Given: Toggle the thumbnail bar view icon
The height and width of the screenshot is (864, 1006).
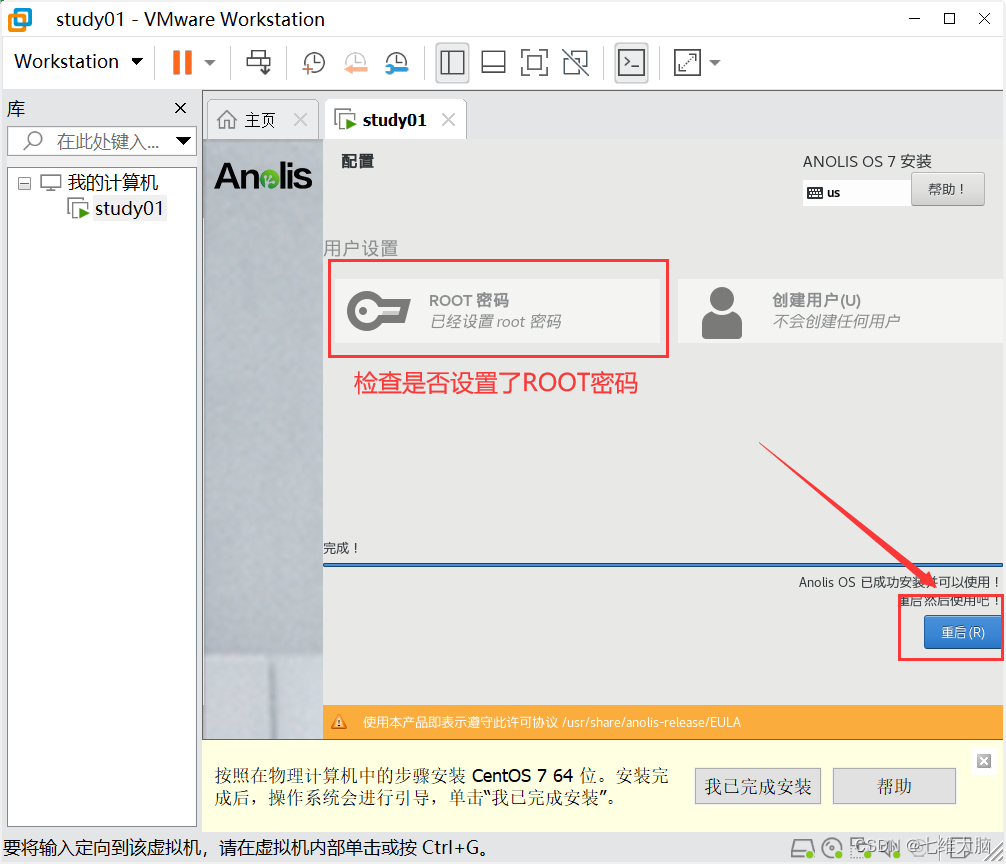Looking at the screenshot, I should pos(493,63).
